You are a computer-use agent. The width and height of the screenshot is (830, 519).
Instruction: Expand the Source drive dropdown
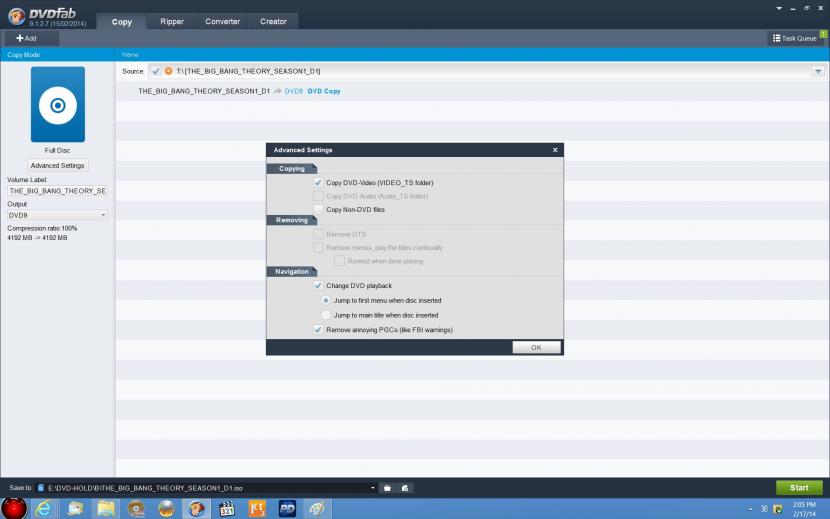(x=818, y=71)
